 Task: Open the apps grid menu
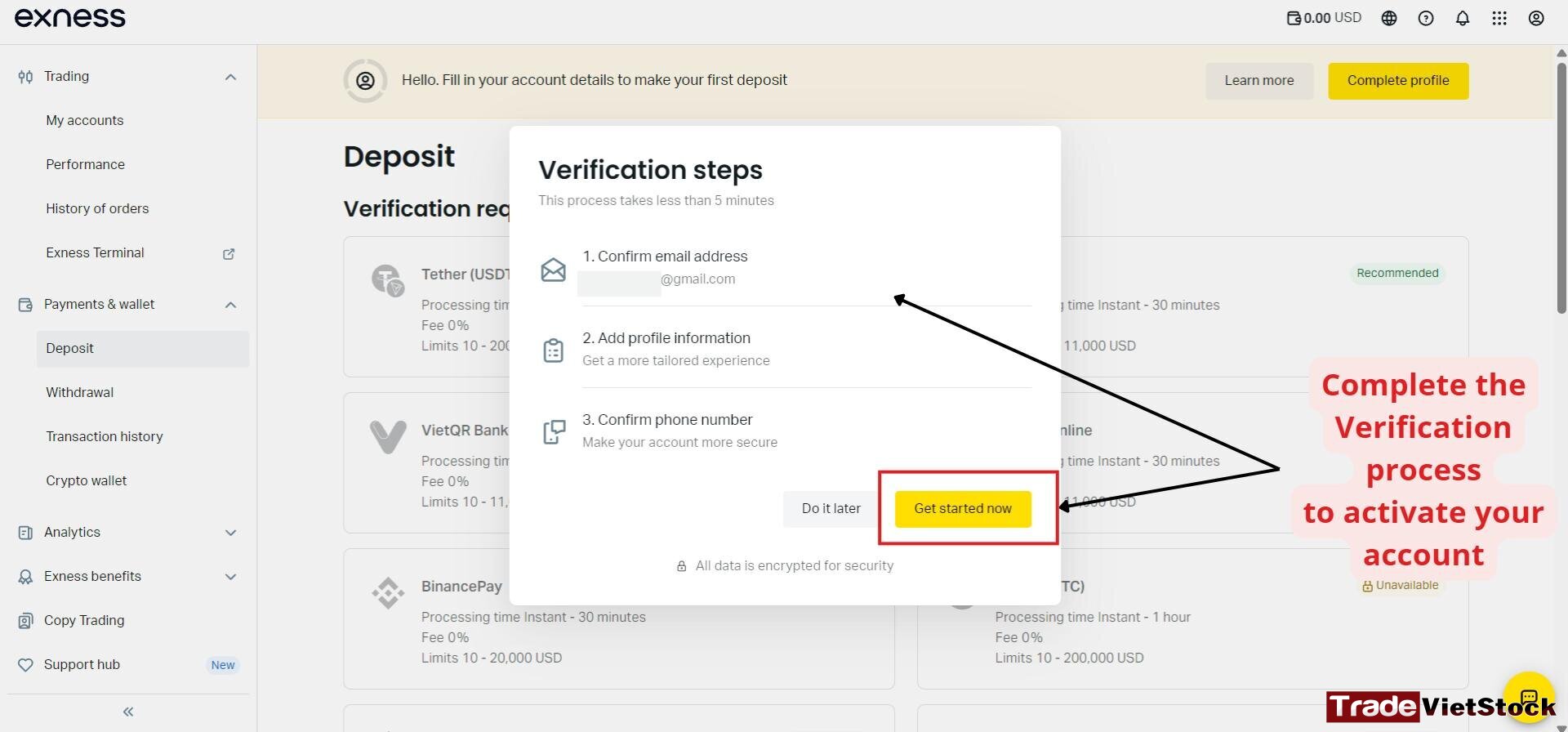1499,18
